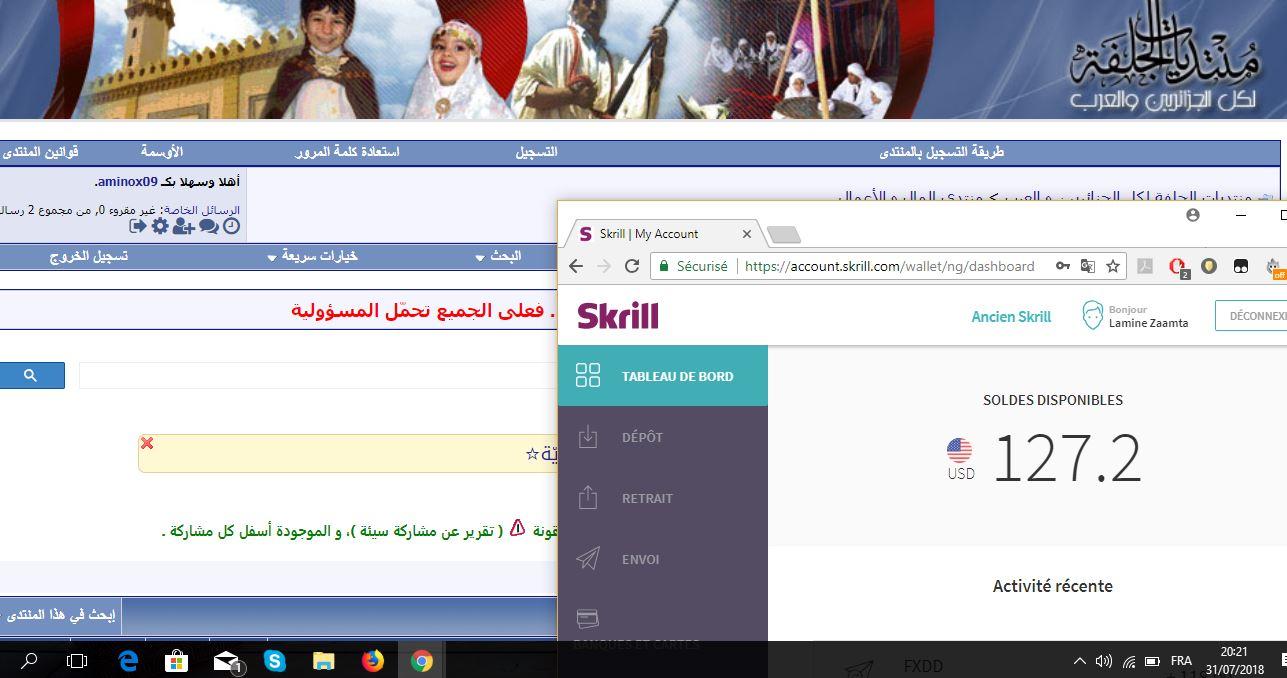Click the Ancien Skrill link
Screen dimensions: 1287x678
[1011, 316]
